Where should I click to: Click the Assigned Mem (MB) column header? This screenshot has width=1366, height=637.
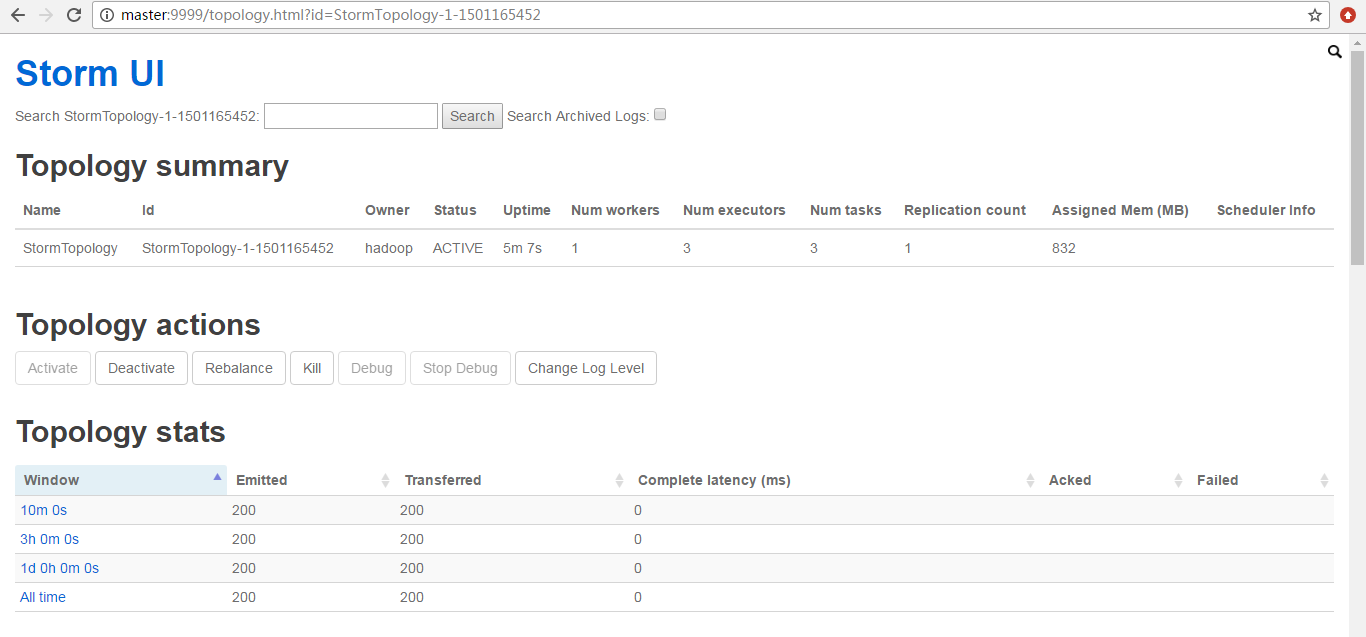pyautogui.click(x=1120, y=210)
